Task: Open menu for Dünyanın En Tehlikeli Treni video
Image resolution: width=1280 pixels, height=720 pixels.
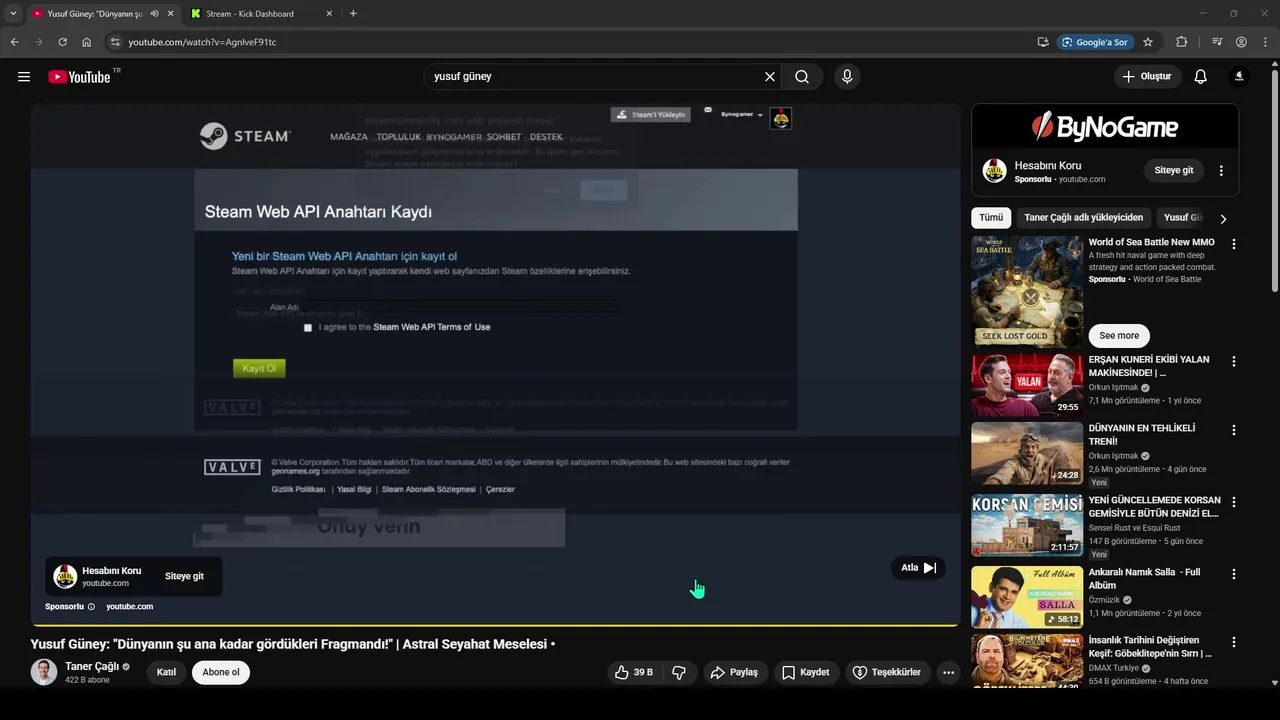Action: coord(1233,429)
